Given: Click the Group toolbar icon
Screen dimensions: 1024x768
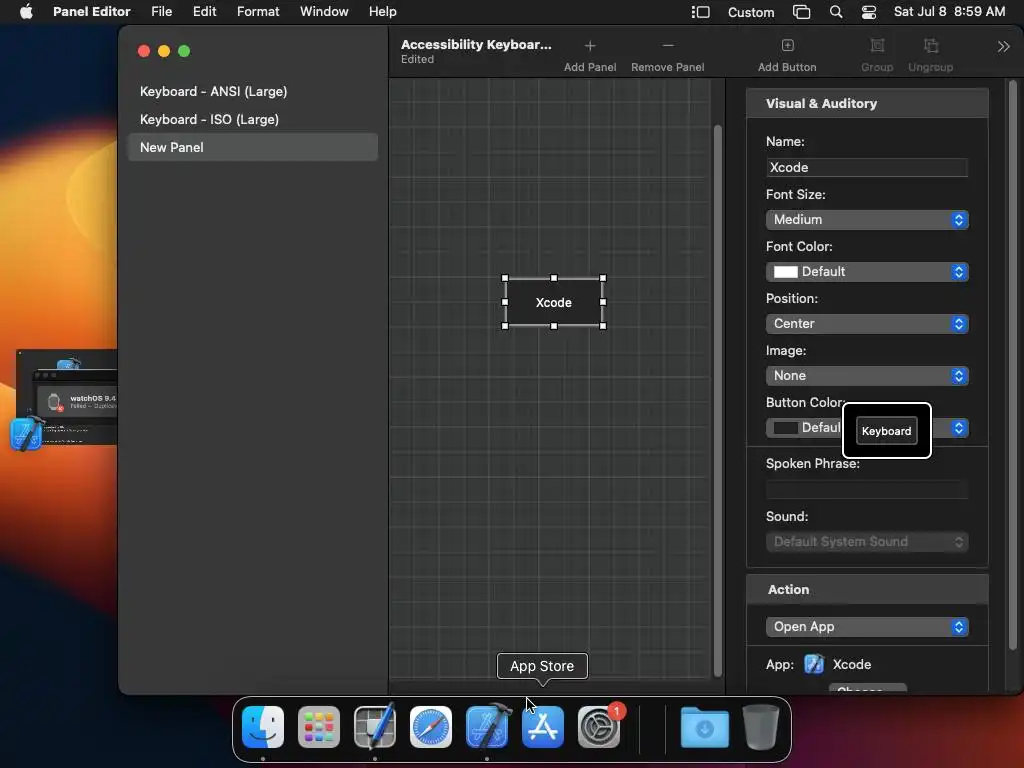Looking at the screenshot, I should click(877, 45).
